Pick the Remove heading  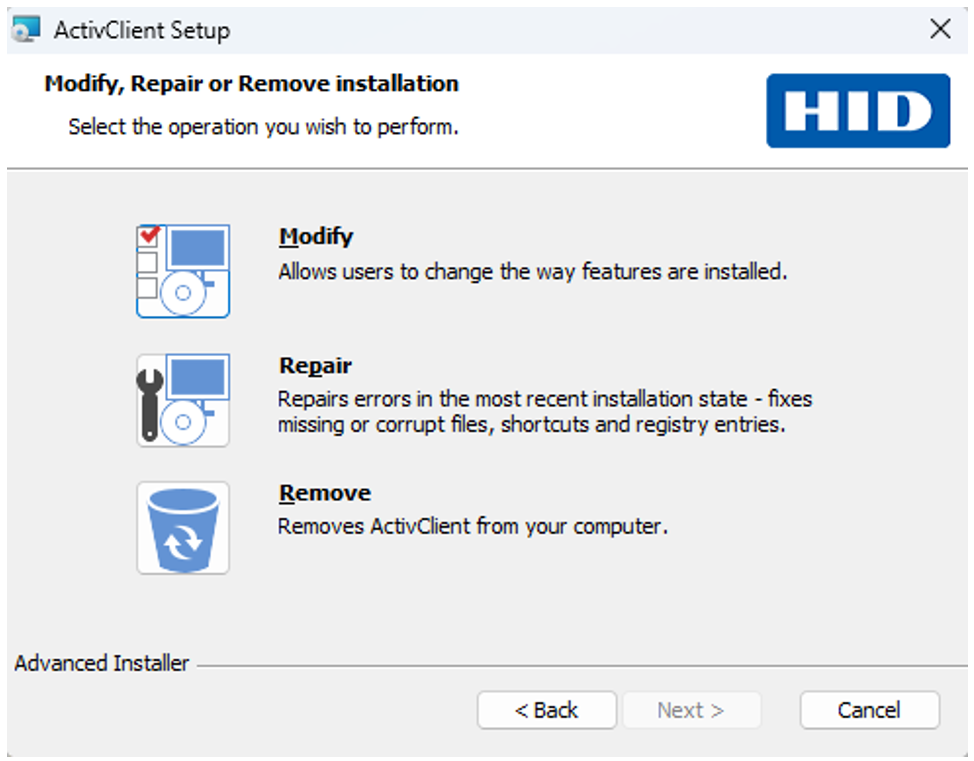pyautogui.click(x=324, y=493)
